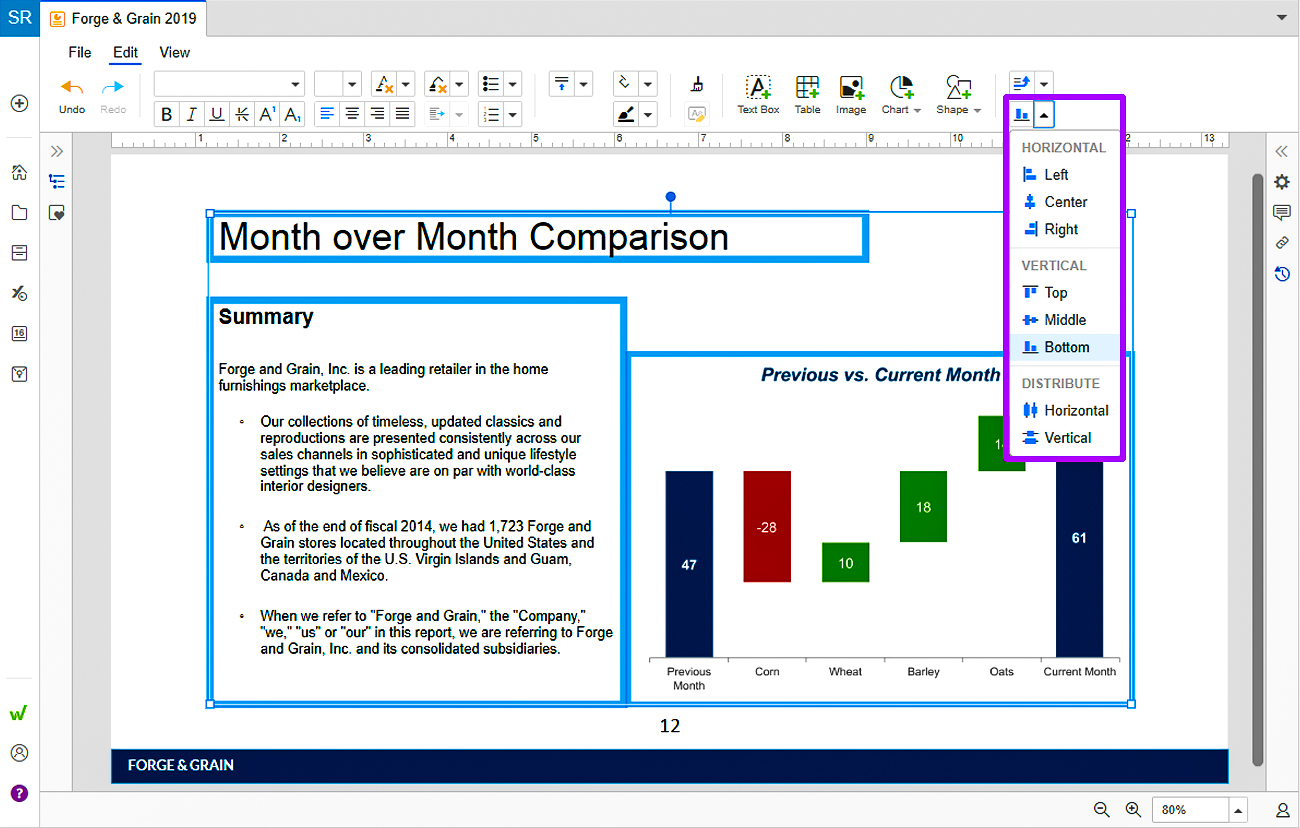Choose Center horizontal alignment
The height and width of the screenshot is (828, 1300).
[1065, 202]
